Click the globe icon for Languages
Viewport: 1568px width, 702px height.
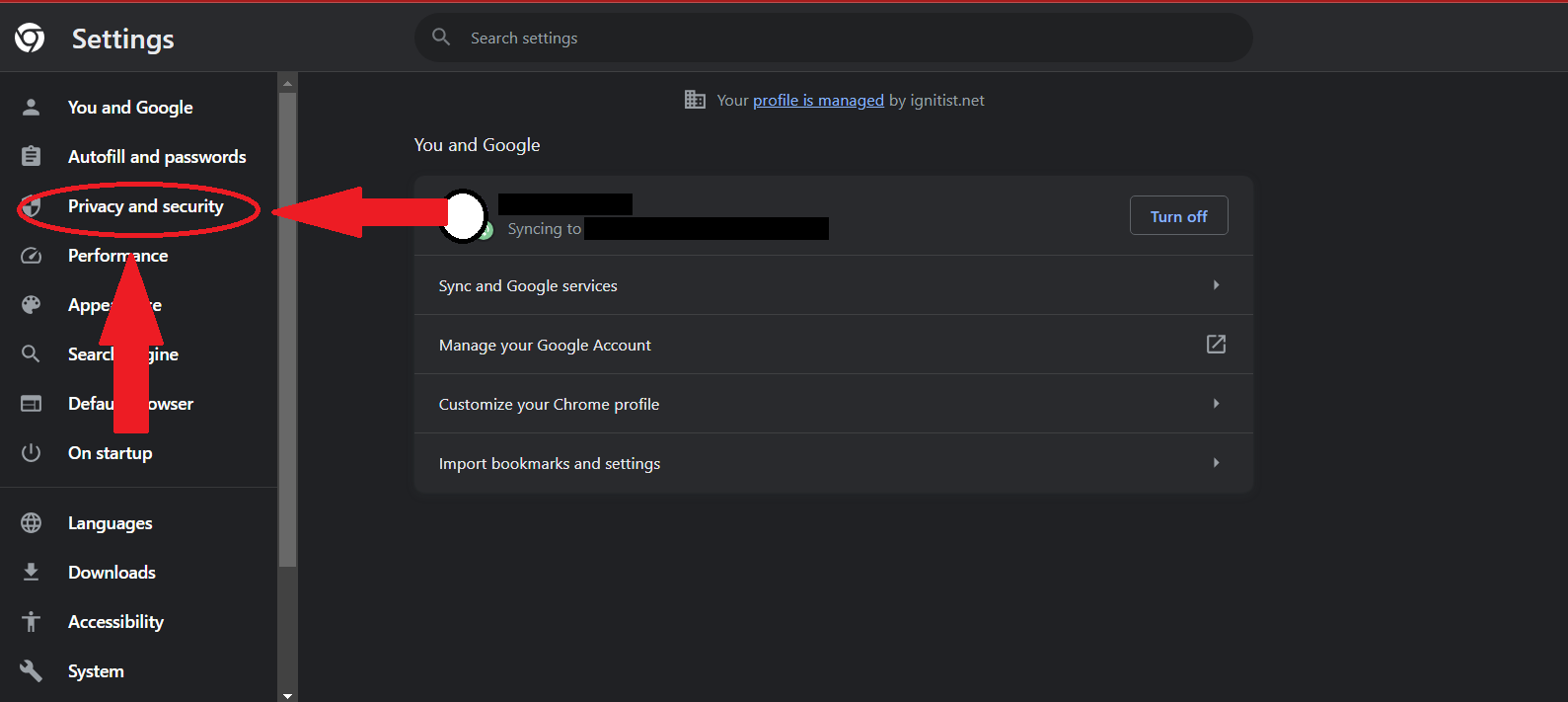point(32,522)
